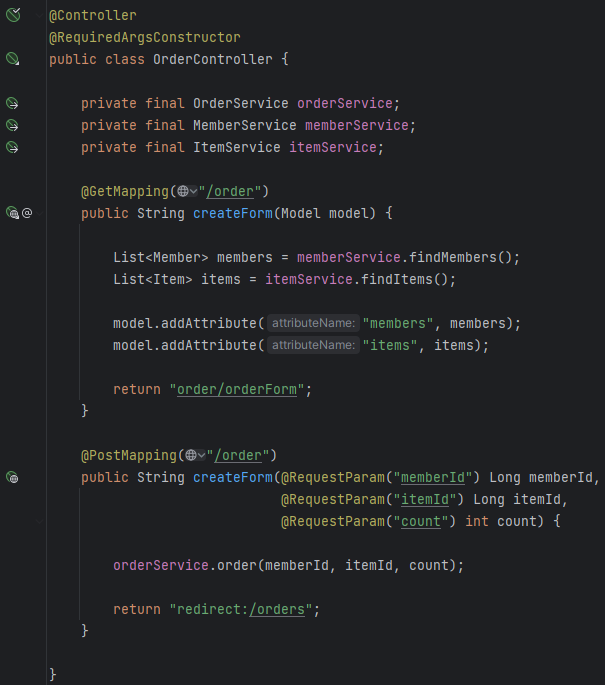Click the "itemId" request param link
Viewport: 605px width, 685px height.
point(425,499)
